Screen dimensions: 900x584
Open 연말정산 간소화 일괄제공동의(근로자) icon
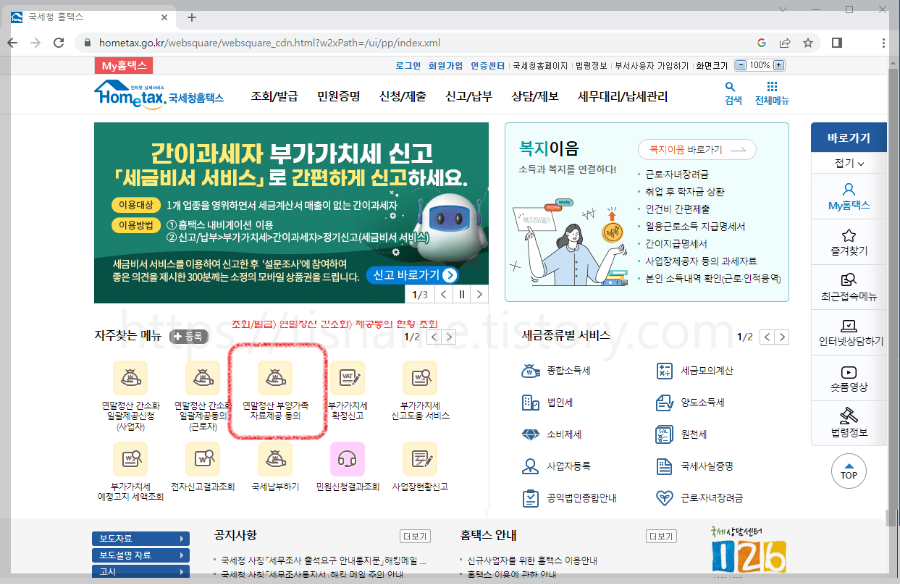point(203,378)
